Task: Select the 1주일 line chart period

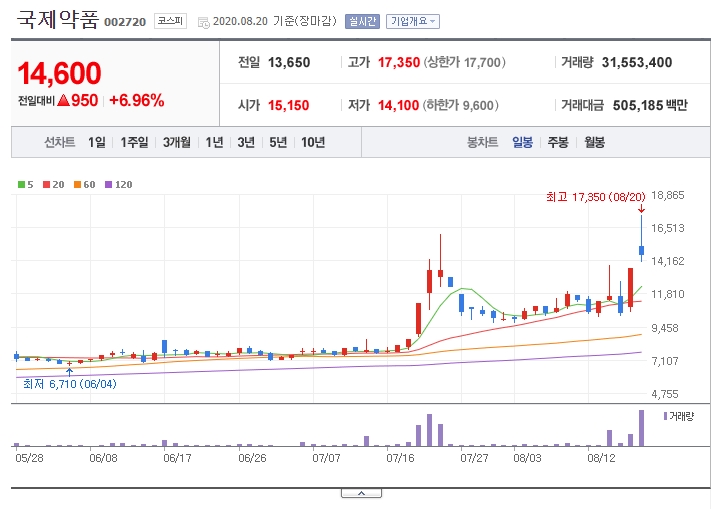Action: (134, 142)
